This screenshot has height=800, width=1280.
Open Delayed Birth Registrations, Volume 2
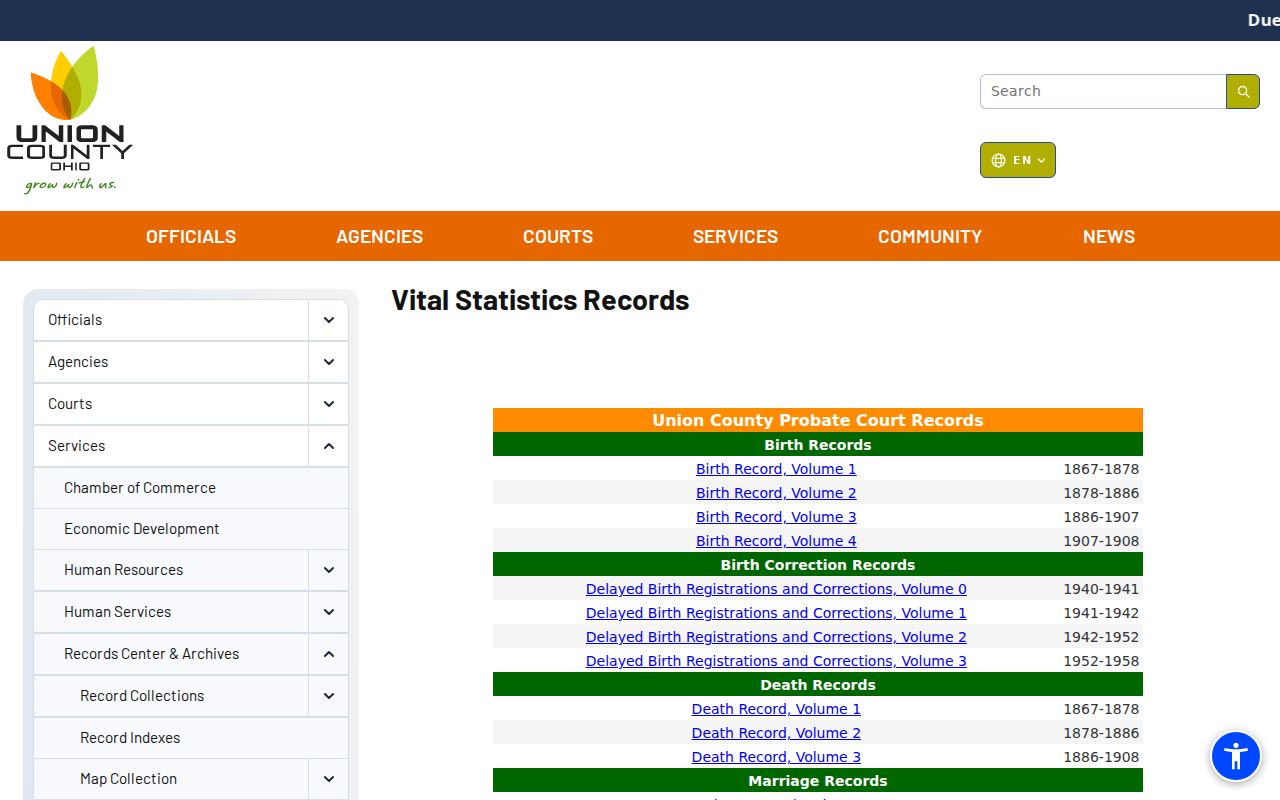pos(776,637)
